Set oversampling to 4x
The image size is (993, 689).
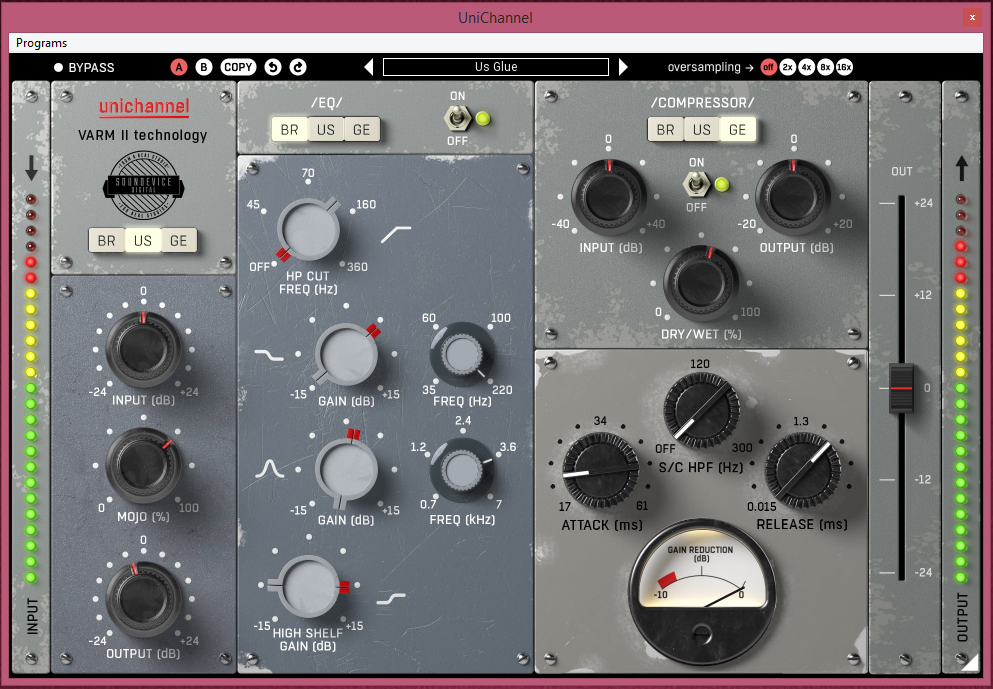coord(806,67)
